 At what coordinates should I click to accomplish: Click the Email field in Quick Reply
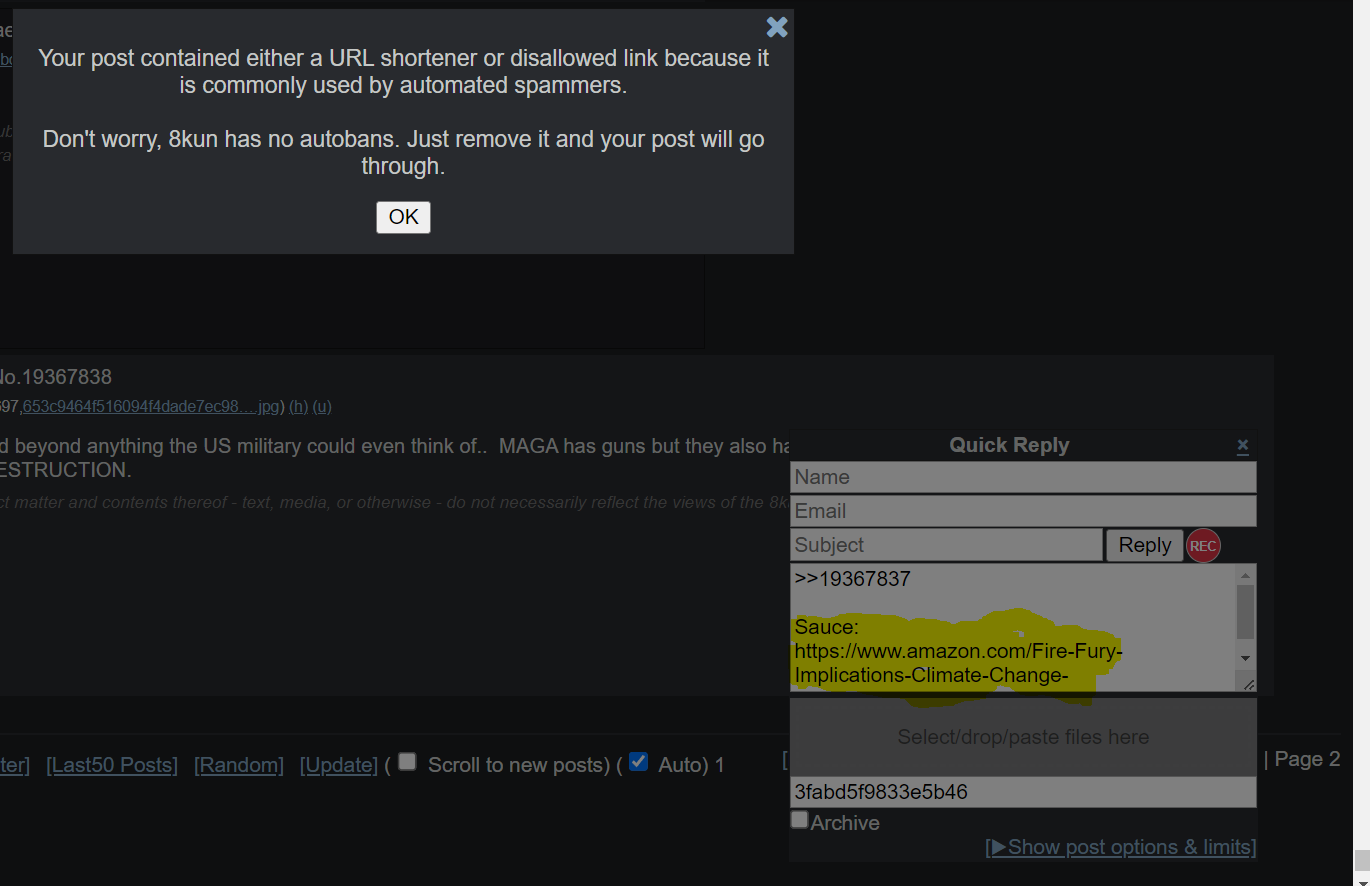[1023, 511]
